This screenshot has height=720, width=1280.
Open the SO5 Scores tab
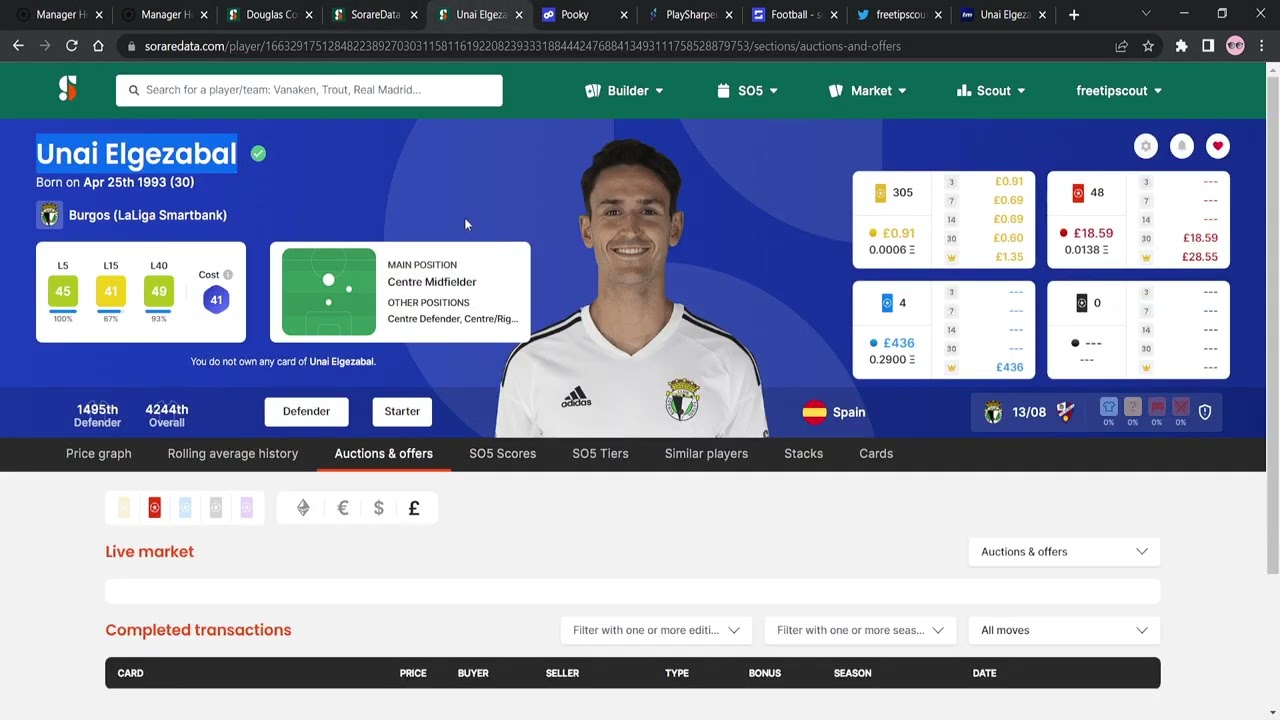[x=503, y=454]
